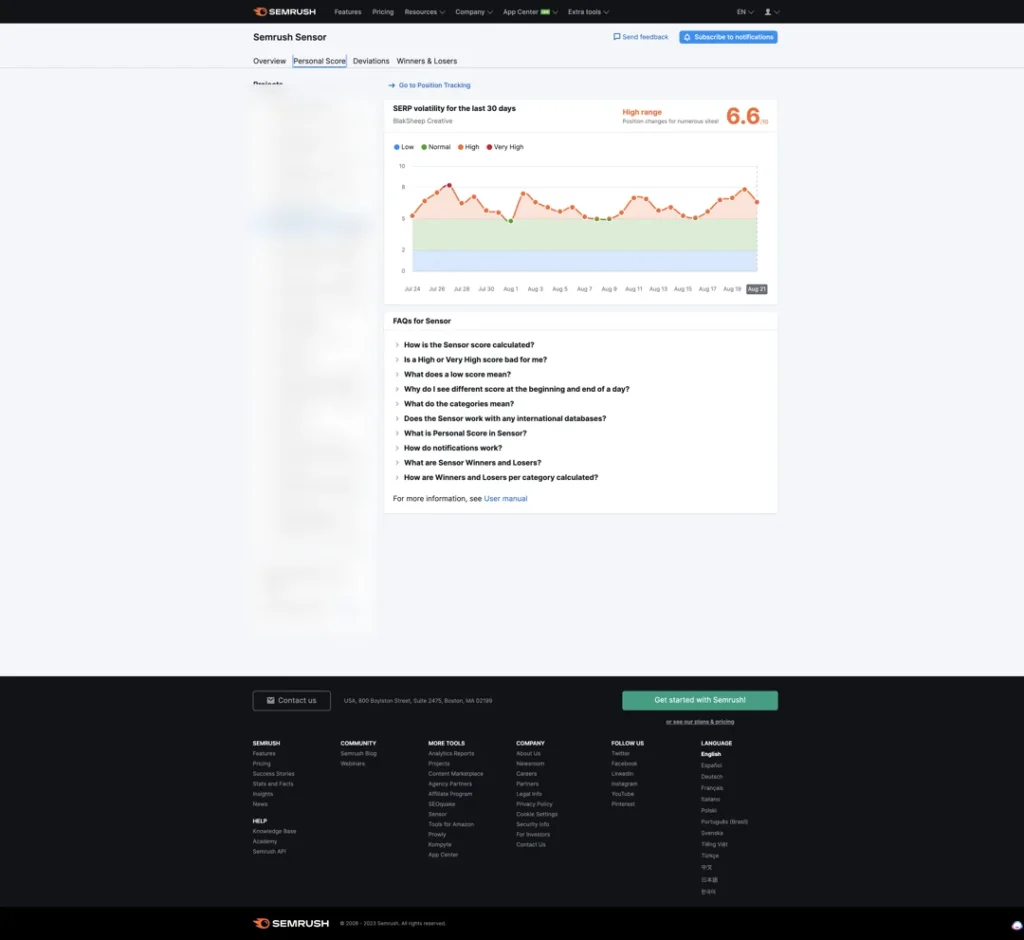Select Deutsch in the footer language list
Viewport: 1024px width, 940px height.
tap(712, 777)
